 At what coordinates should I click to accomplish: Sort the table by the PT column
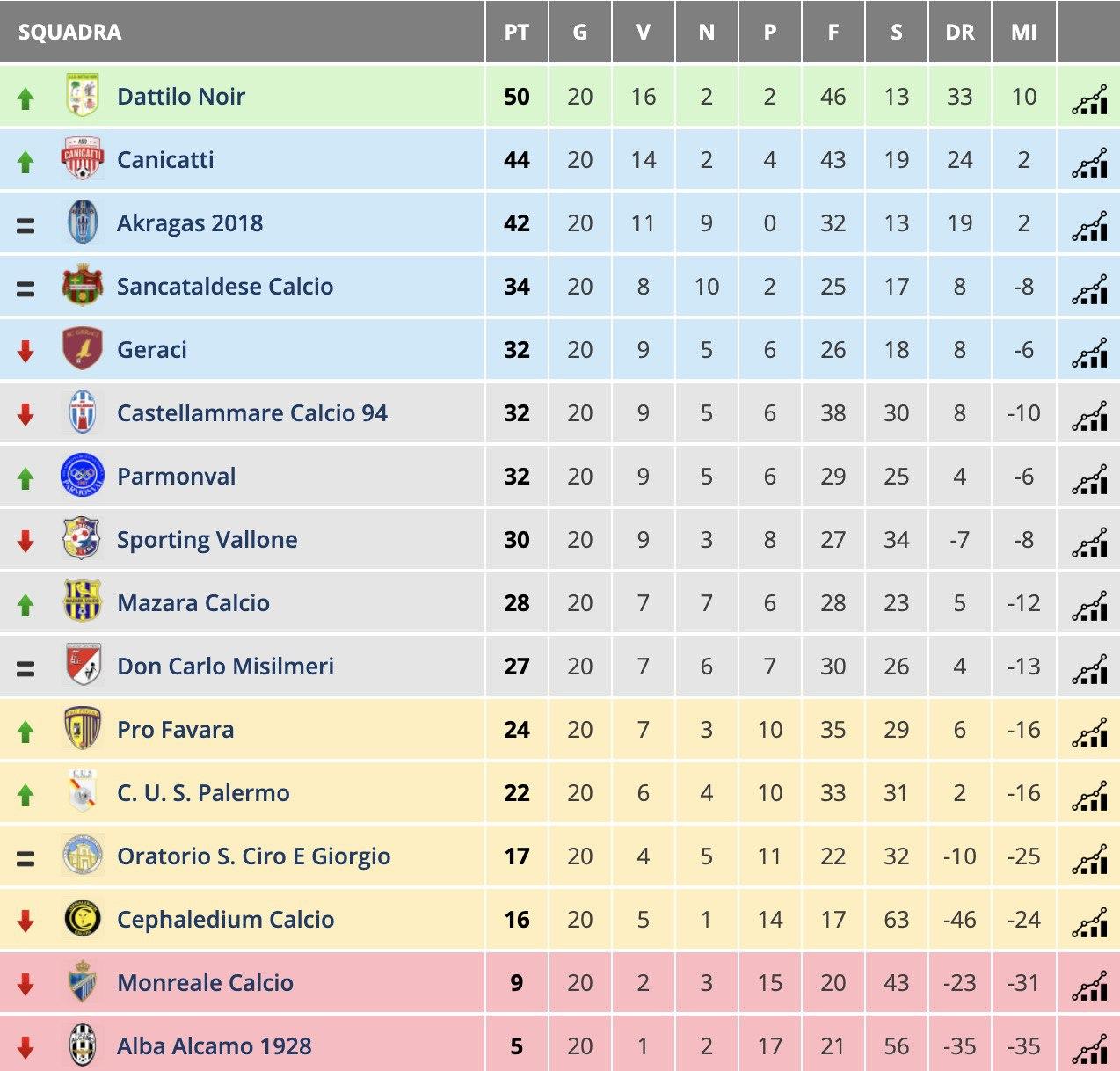pos(517,33)
